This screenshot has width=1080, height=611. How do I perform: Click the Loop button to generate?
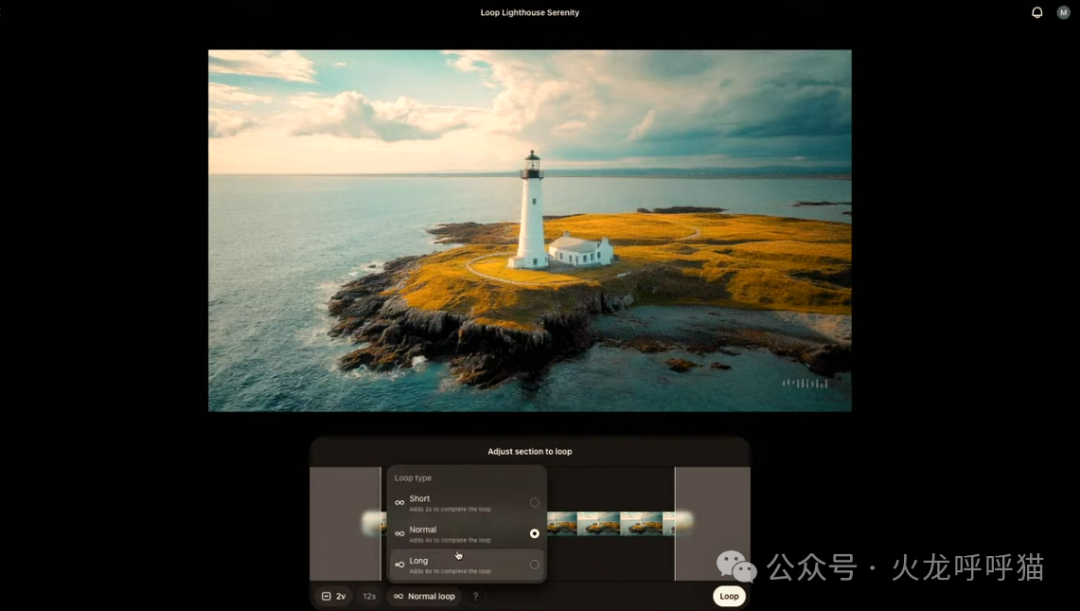(x=729, y=597)
